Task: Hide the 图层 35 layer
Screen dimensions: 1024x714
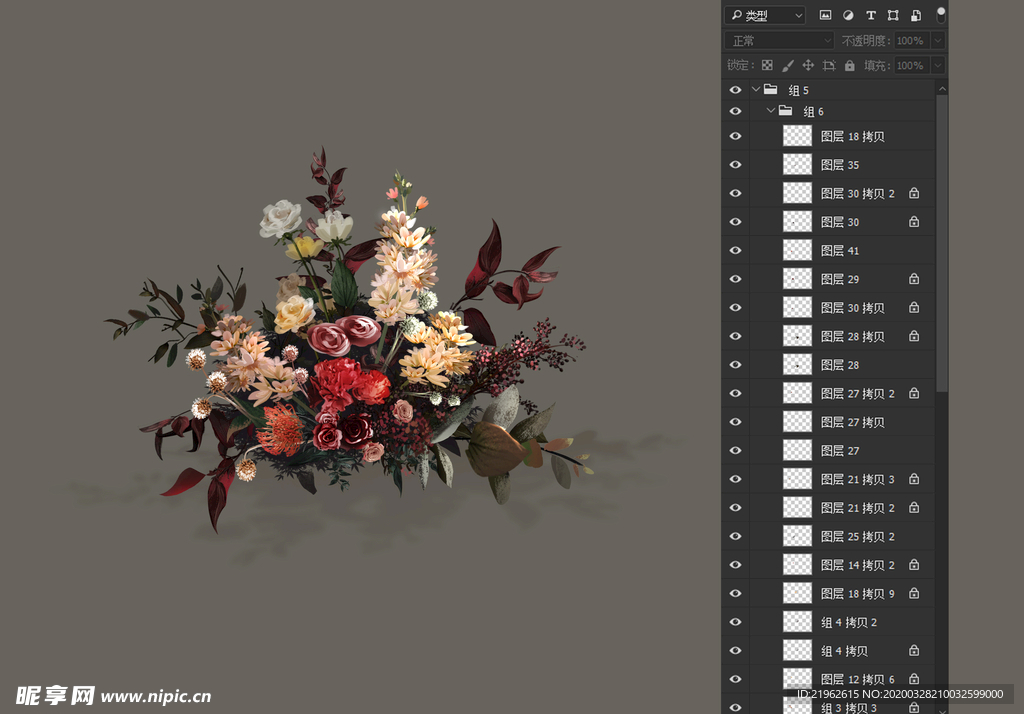Action: [735, 165]
